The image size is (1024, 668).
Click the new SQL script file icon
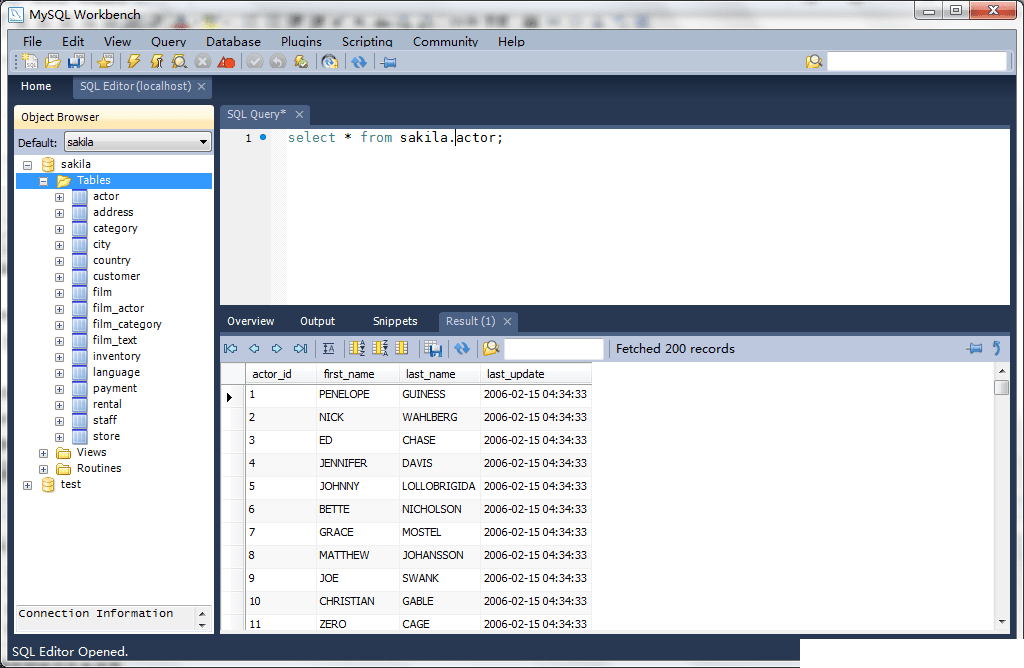pos(31,62)
